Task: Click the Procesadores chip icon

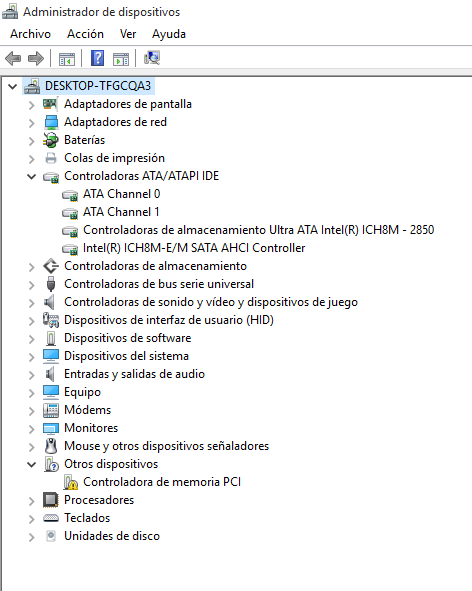Action: pos(51,500)
